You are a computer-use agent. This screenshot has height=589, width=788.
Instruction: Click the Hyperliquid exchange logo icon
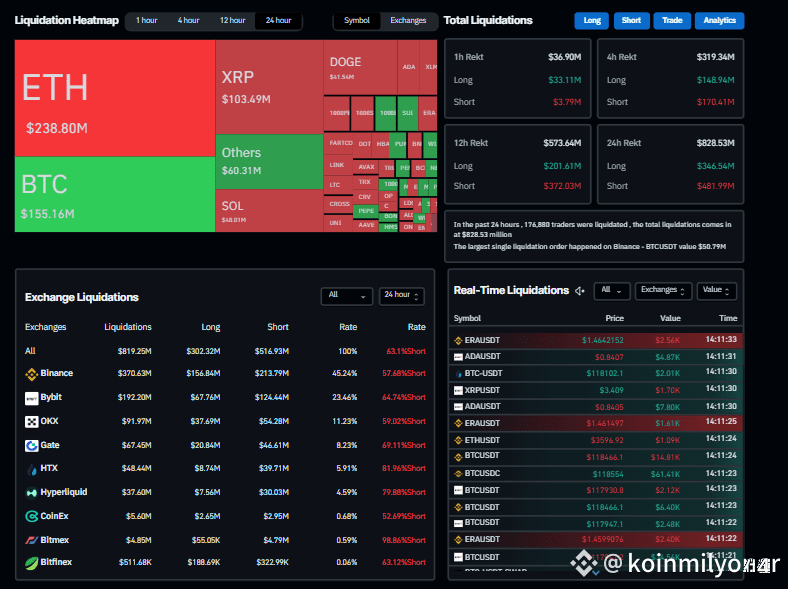[x=32, y=493]
